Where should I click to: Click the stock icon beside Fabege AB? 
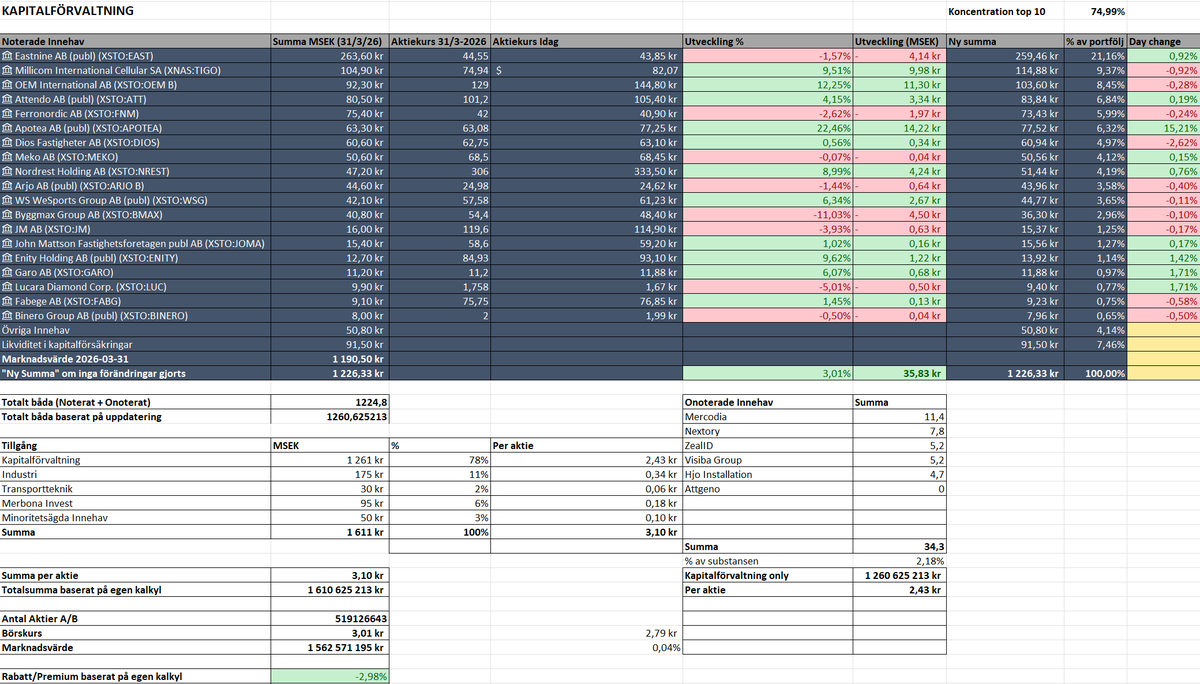[7, 301]
